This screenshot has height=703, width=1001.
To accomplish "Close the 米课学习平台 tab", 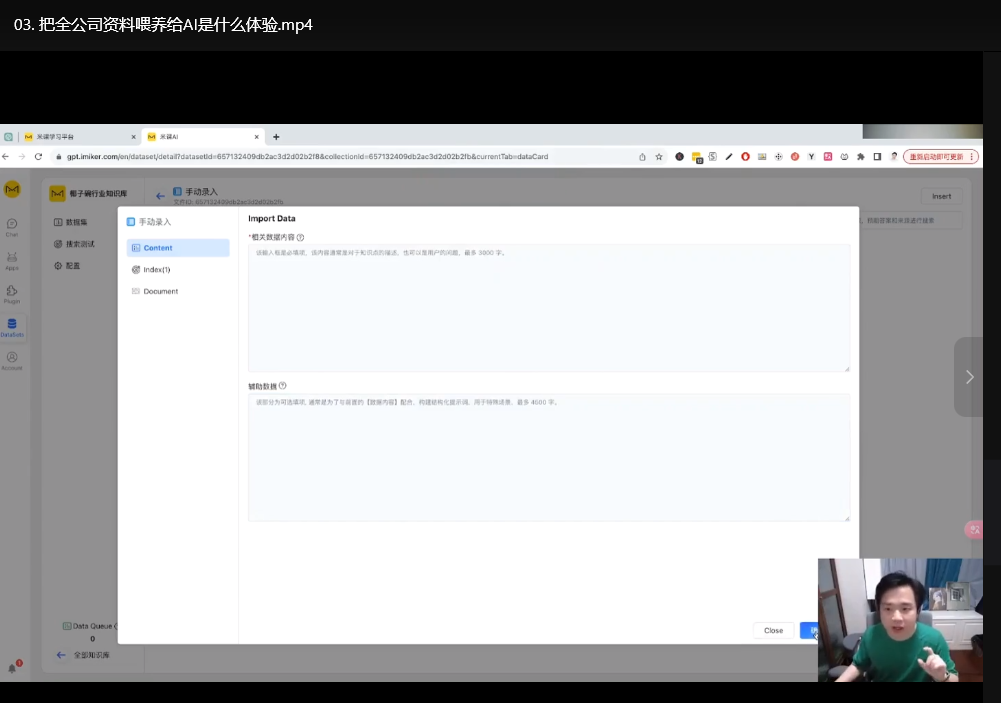I will click(133, 137).
